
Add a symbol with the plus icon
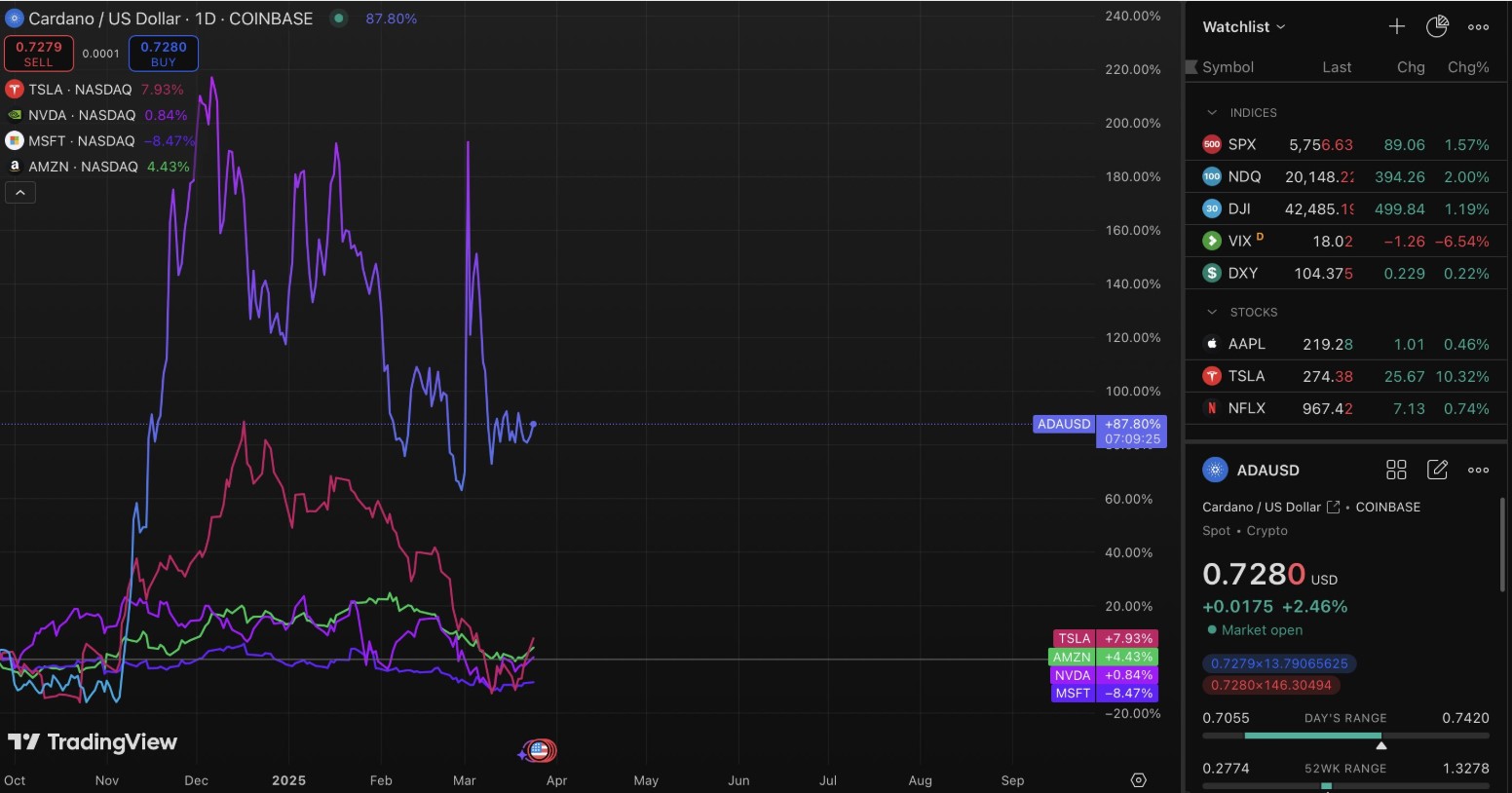(1397, 27)
